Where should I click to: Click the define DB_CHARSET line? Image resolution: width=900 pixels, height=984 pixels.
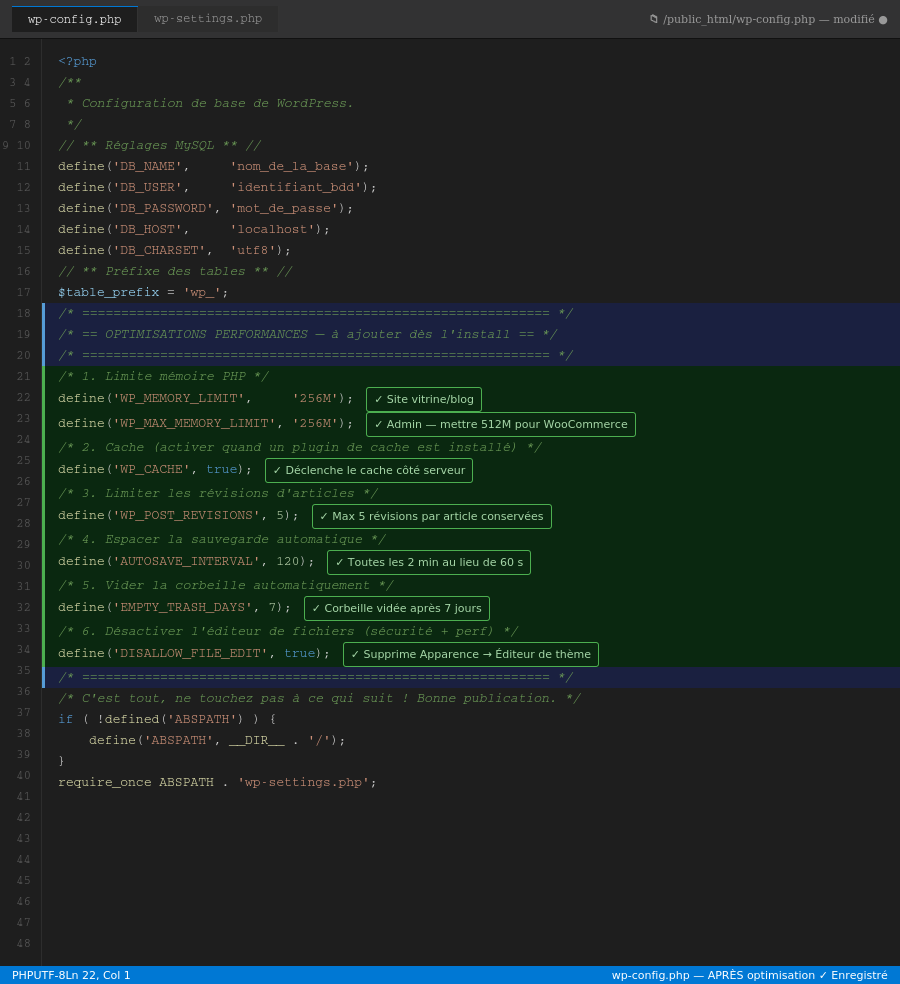click(x=174, y=250)
